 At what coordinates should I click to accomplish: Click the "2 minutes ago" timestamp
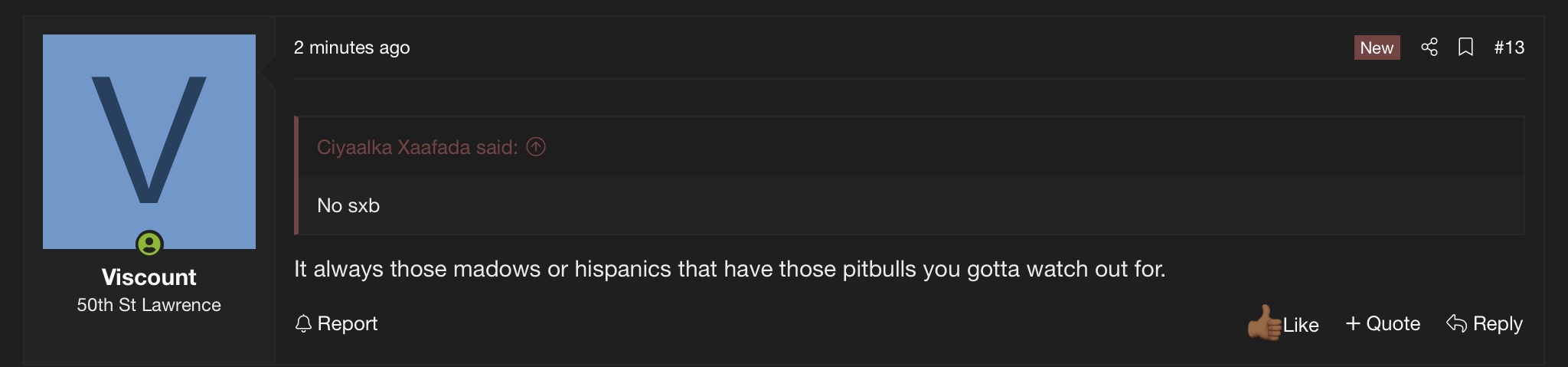(351, 48)
